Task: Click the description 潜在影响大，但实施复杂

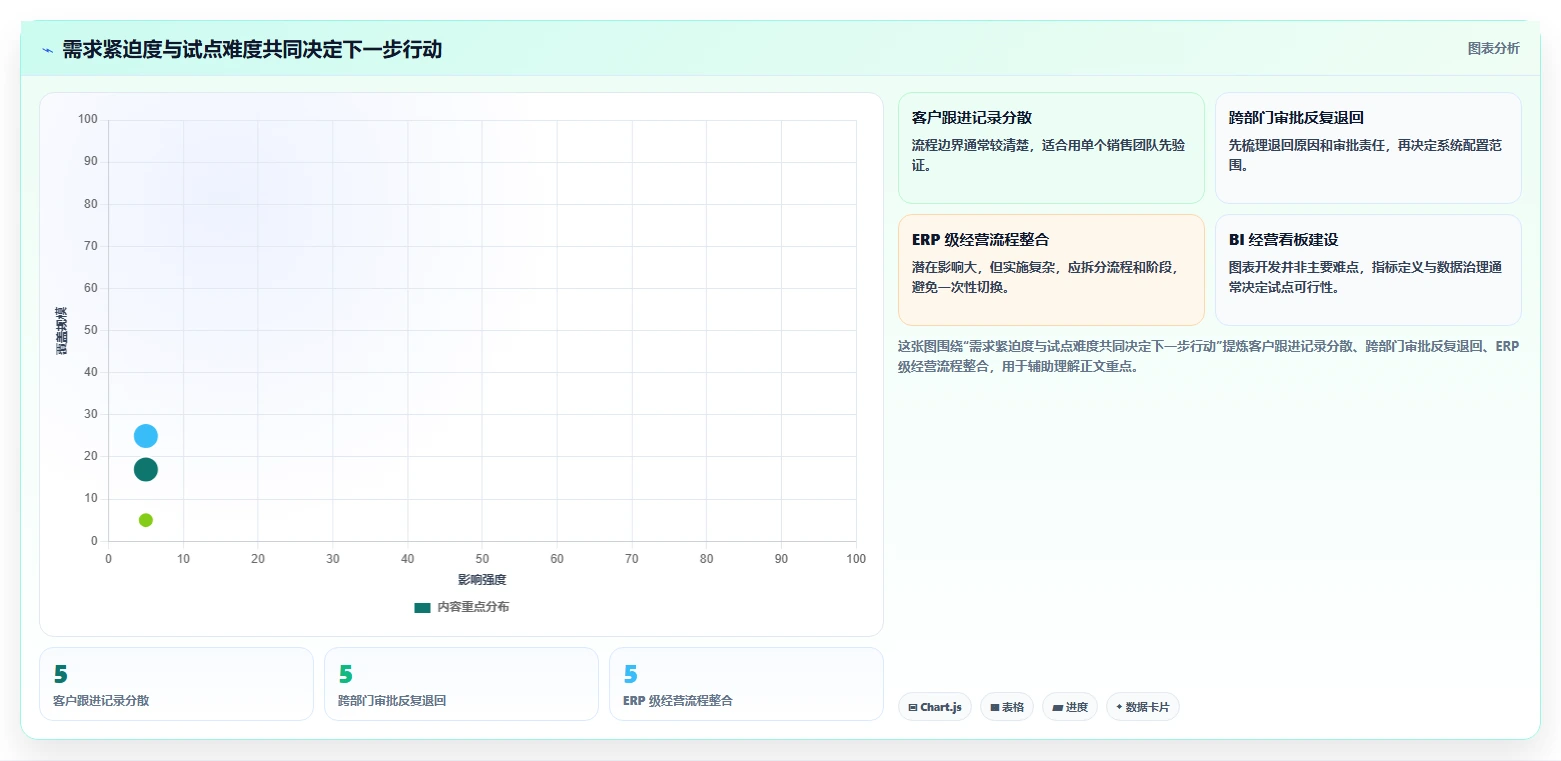Action: click(1046, 277)
